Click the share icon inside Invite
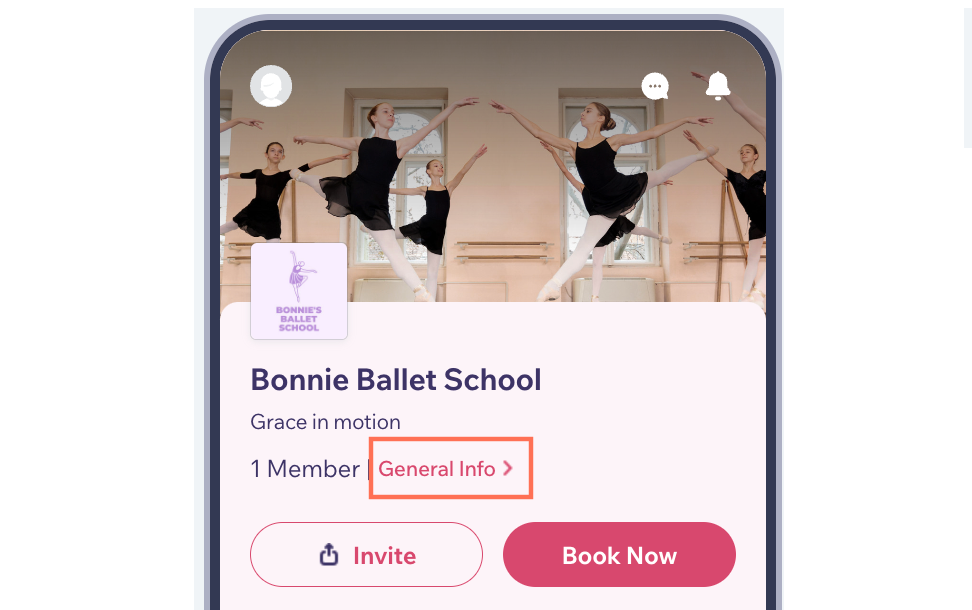Viewport: 972px width, 610px height. (x=329, y=555)
